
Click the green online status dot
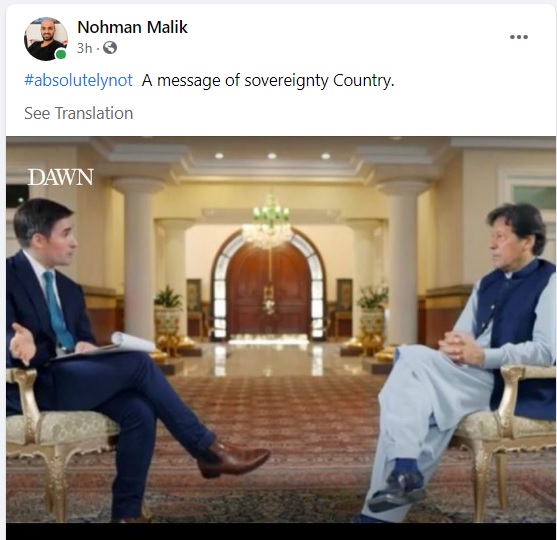[61, 54]
